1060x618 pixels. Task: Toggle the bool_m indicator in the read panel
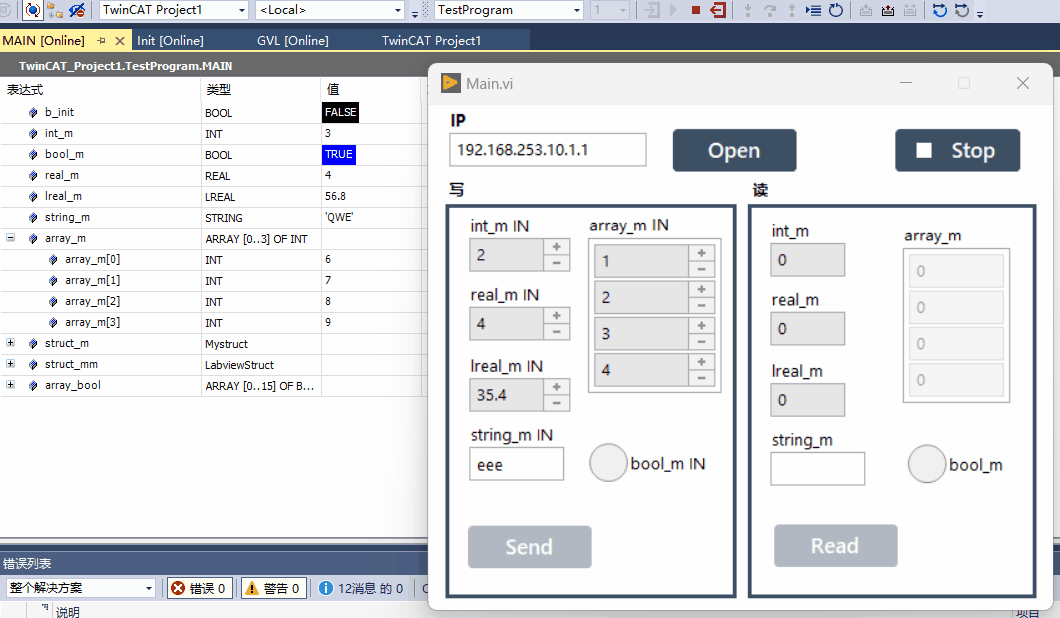point(926,463)
